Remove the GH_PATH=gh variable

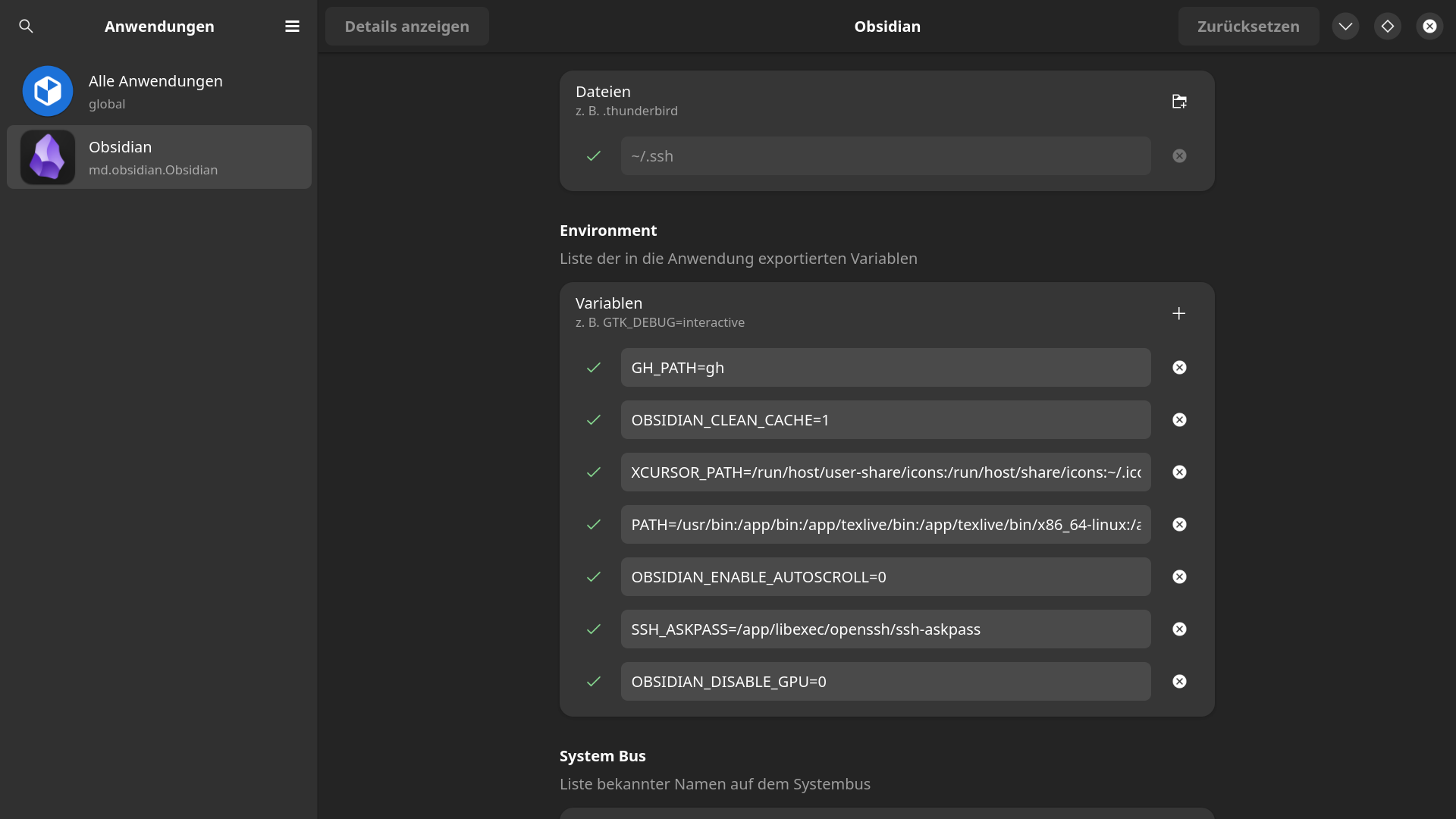tap(1179, 368)
